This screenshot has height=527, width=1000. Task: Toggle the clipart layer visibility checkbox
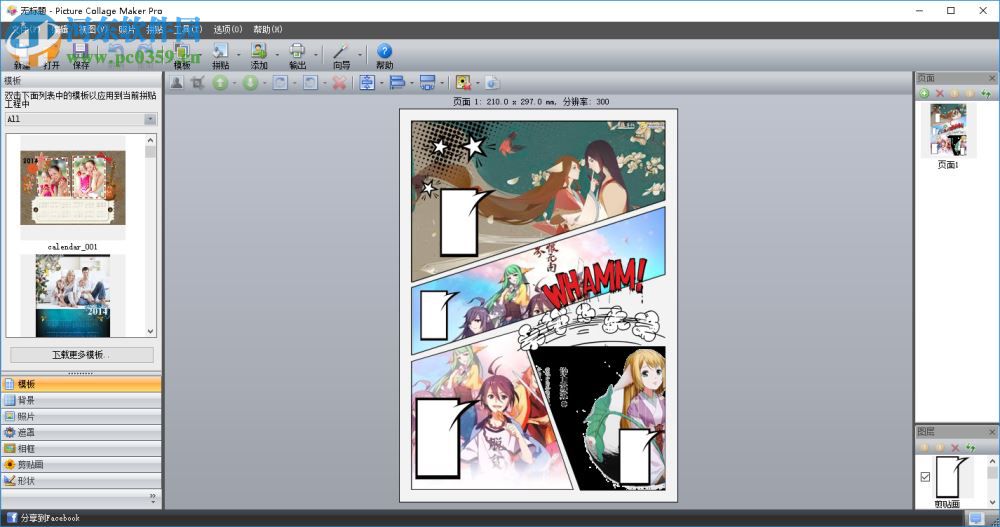(925, 477)
